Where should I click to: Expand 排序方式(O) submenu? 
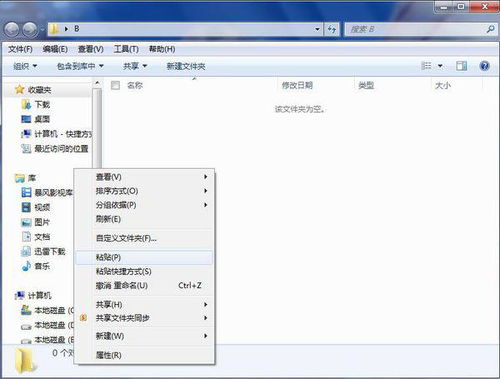pos(144,191)
